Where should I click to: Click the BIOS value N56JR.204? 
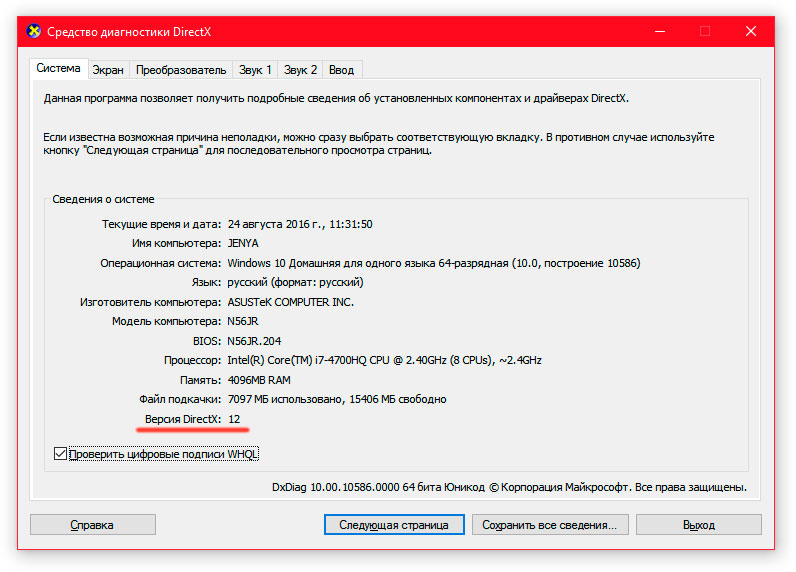254,341
